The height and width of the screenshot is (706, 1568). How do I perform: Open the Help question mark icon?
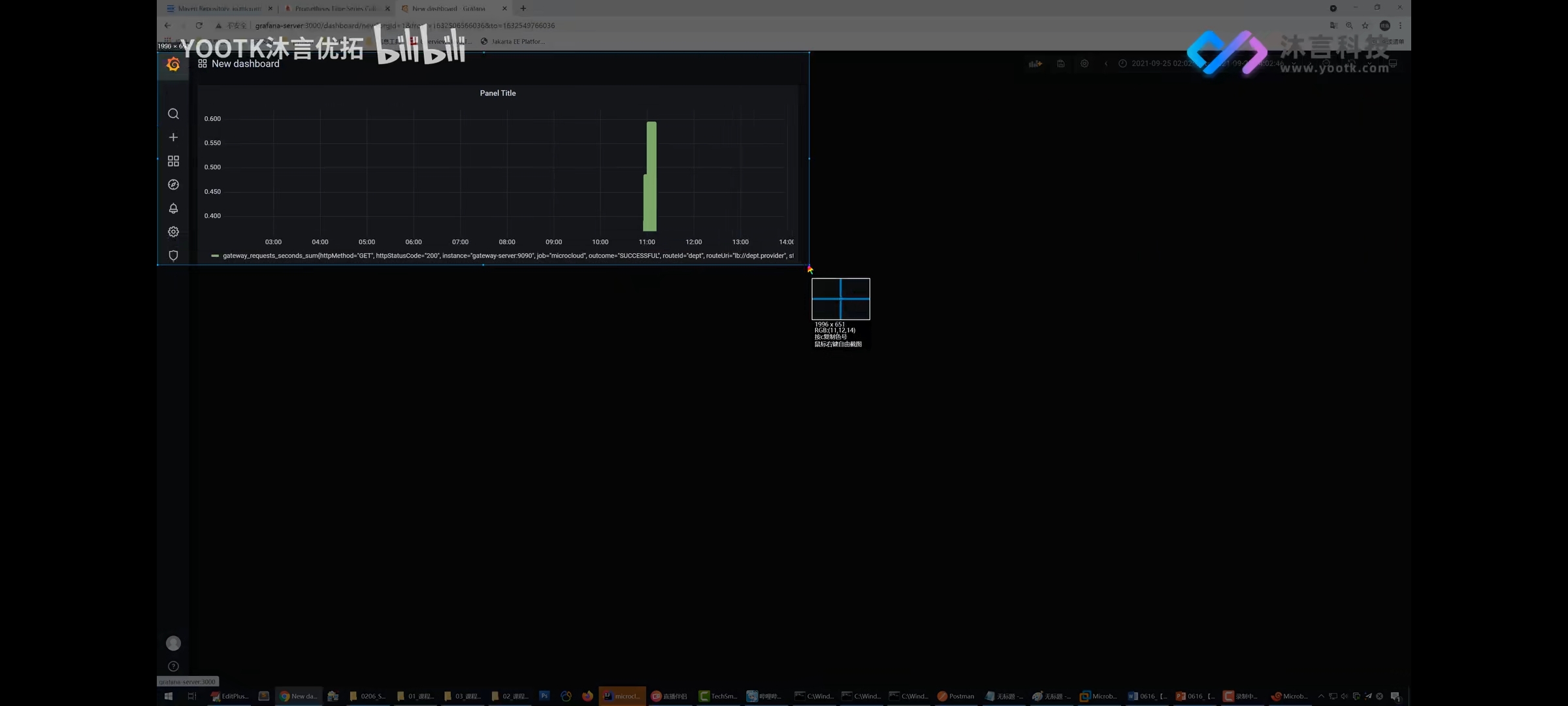[173, 666]
